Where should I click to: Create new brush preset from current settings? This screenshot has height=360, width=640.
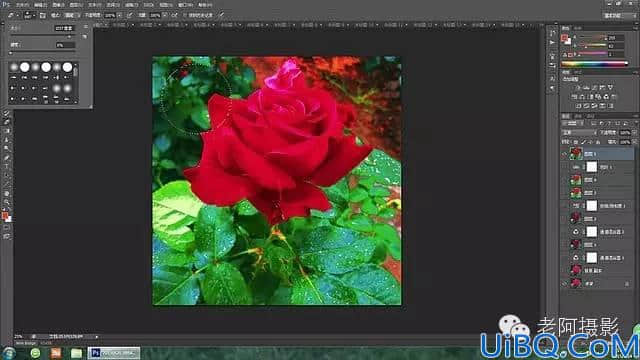[x=85, y=37]
